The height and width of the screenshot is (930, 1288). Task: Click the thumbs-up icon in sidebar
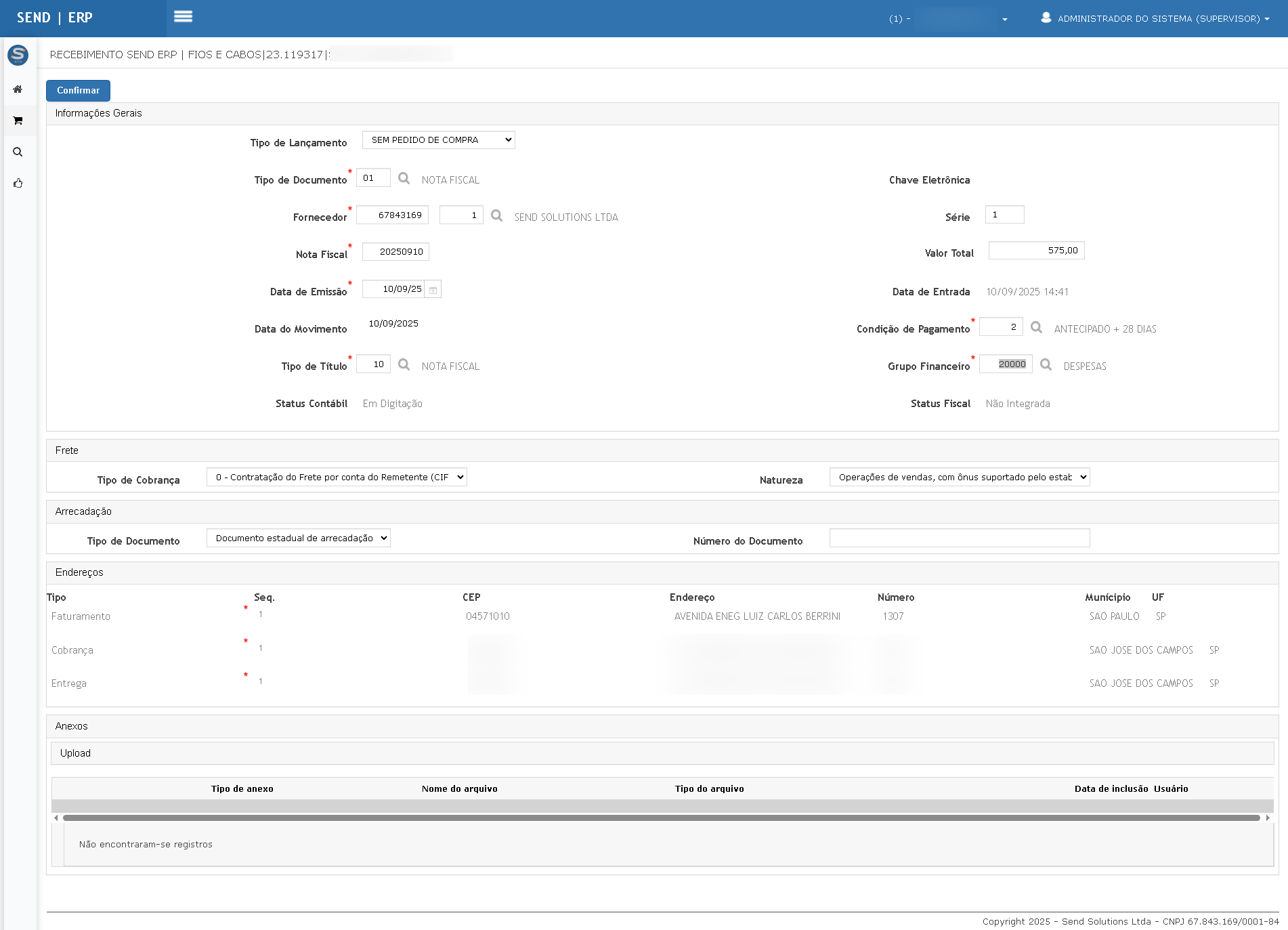pyautogui.click(x=18, y=184)
